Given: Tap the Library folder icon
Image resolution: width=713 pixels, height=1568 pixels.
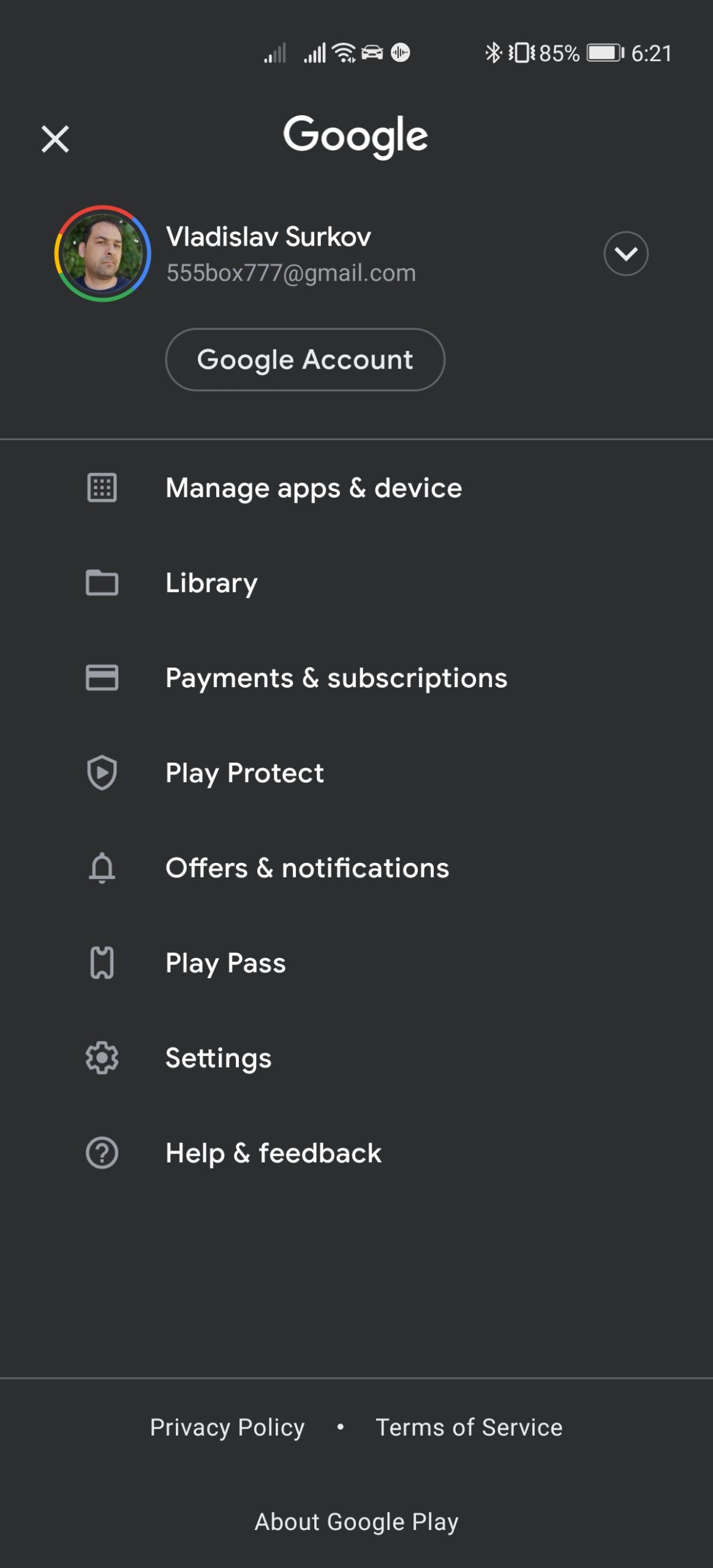Looking at the screenshot, I should point(102,582).
